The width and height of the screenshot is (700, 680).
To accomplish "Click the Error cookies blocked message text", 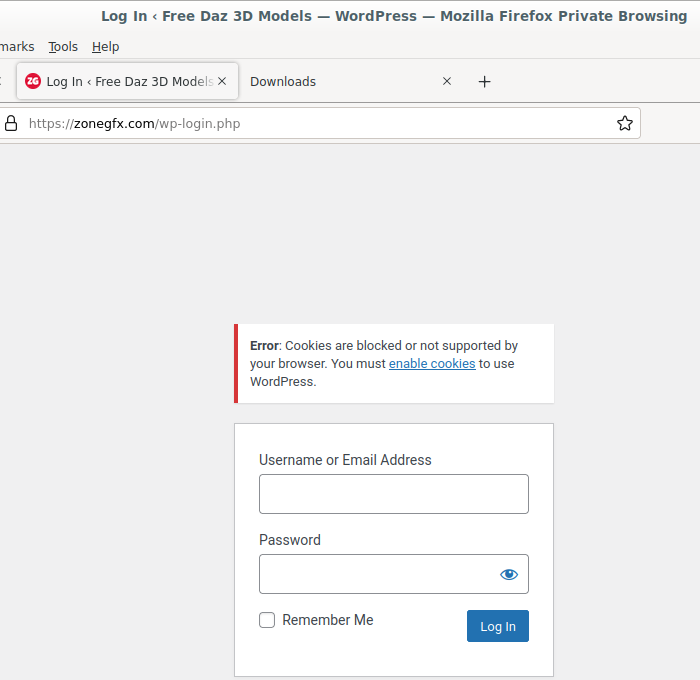I will click(383, 363).
